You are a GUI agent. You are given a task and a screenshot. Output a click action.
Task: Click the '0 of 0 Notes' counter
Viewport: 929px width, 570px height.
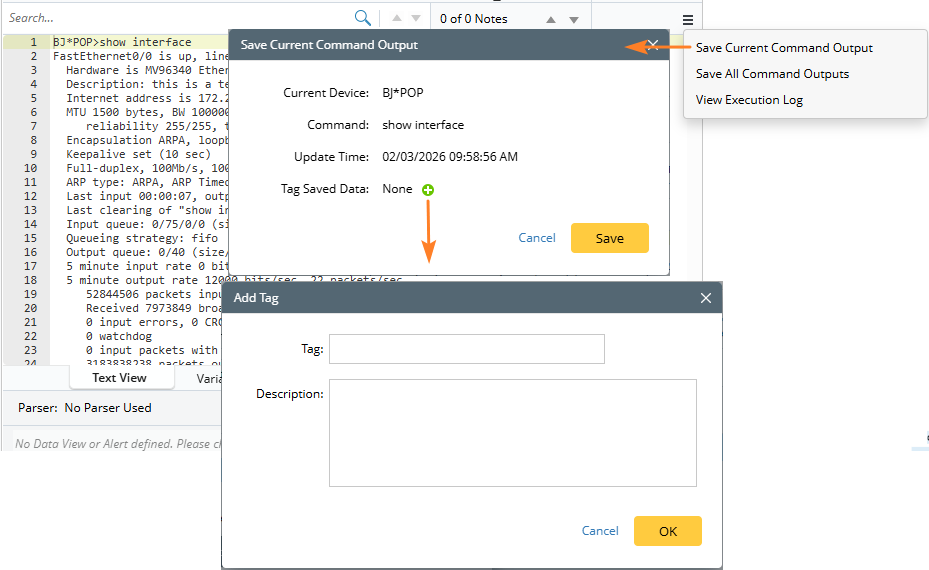pyautogui.click(x=473, y=19)
